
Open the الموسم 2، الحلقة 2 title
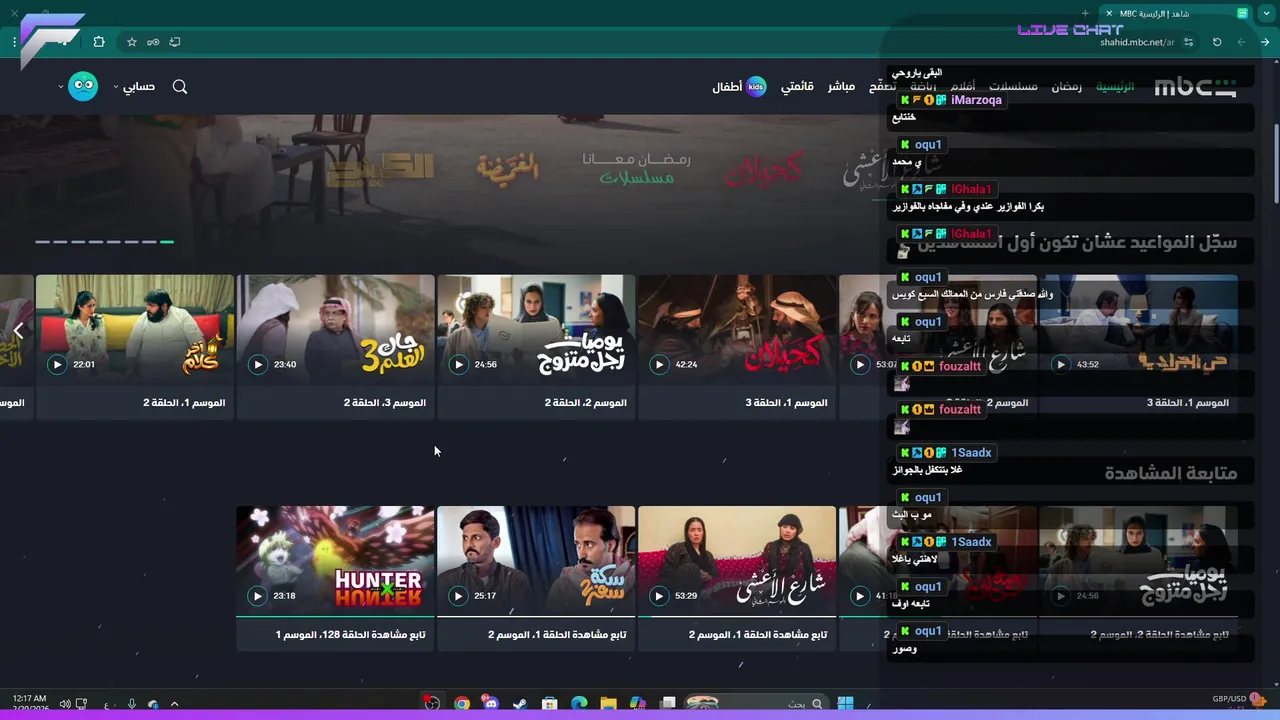click(x=586, y=403)
